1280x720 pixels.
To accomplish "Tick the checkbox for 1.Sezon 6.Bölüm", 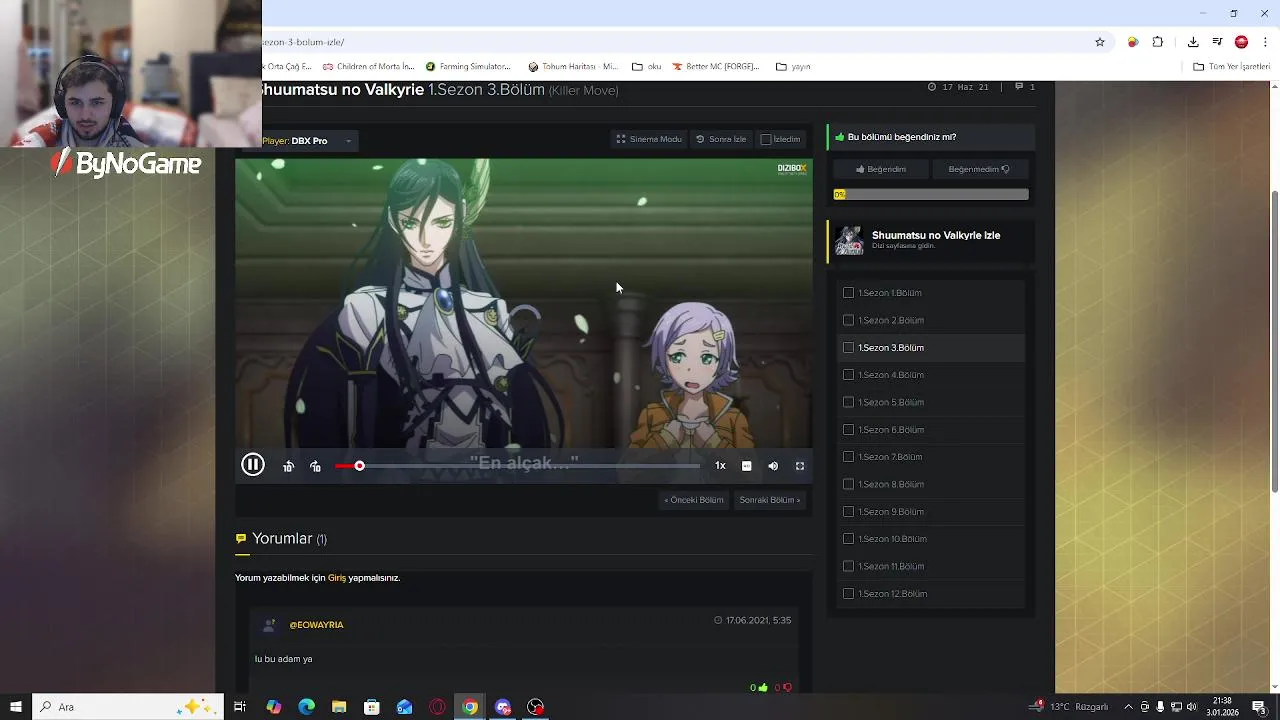I will click(x=848, y=430).
